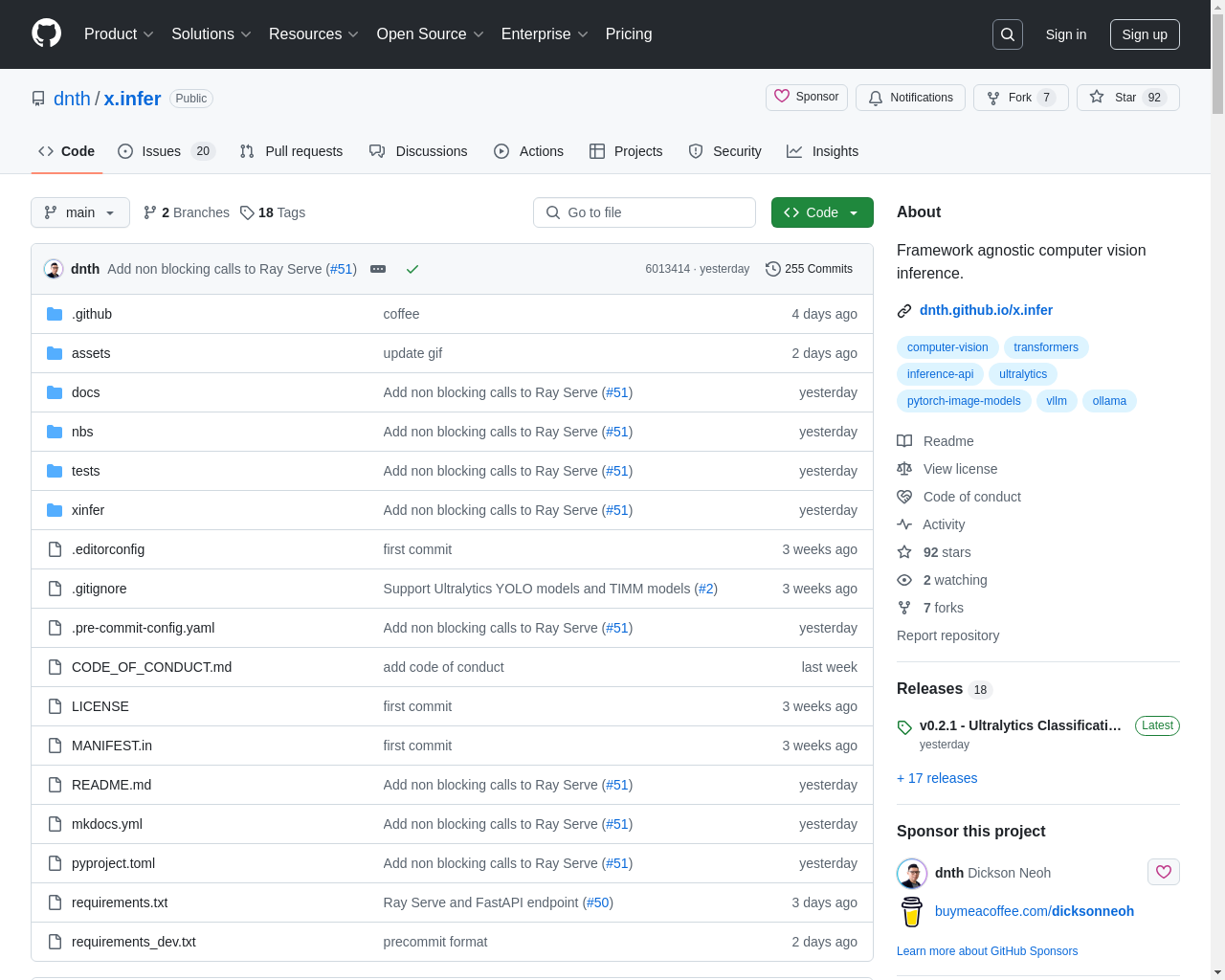This screenshot has width=1225, height=980.
Task: Expand the green Code dropdown button
Action: 822,212
